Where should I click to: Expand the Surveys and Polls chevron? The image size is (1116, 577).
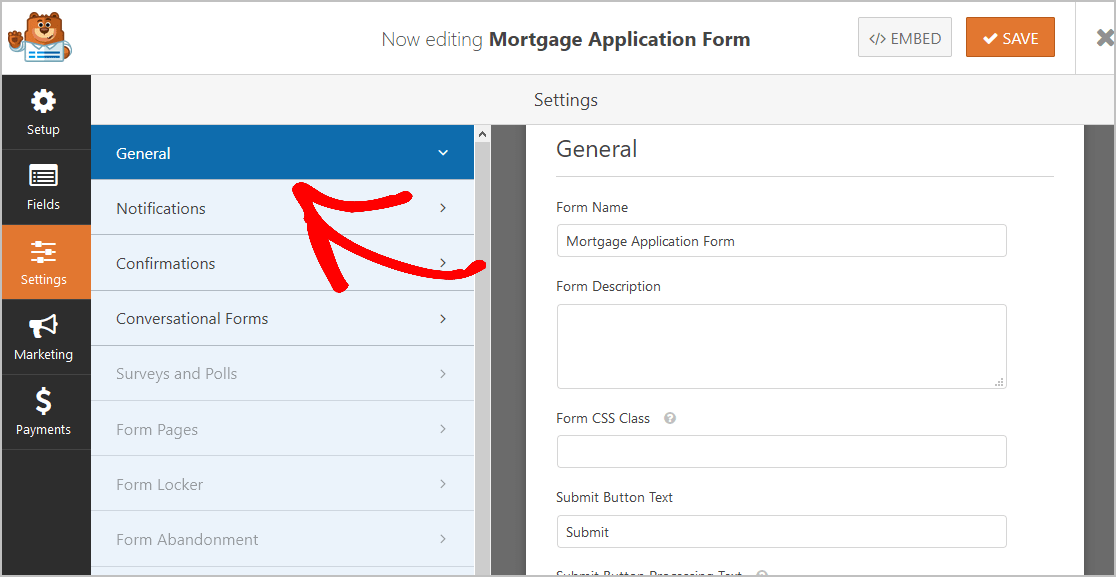443,374
